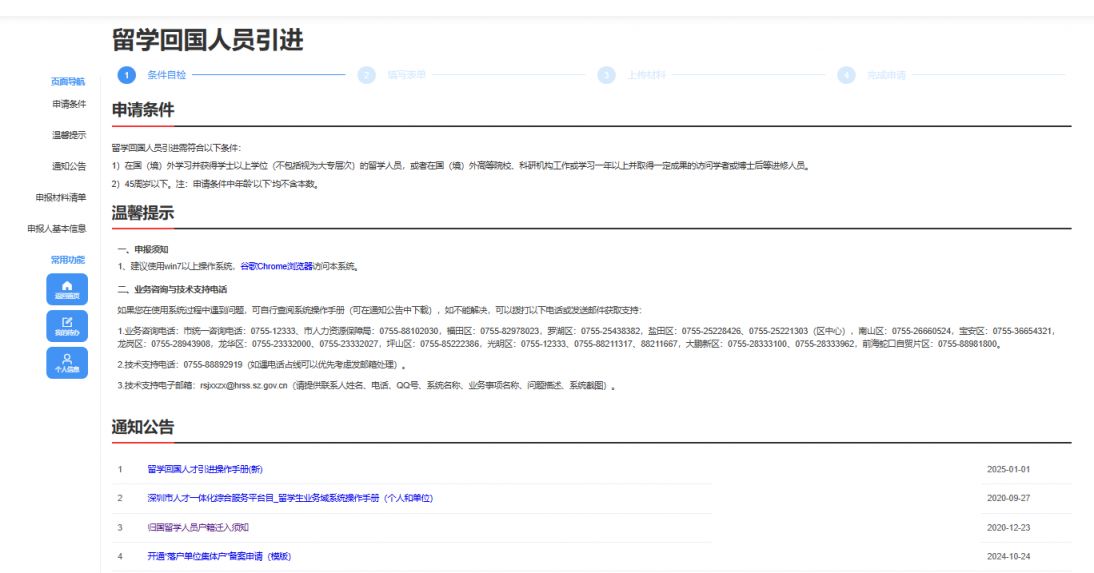Open 开通"落户单位集体户"备案申请 template link
The image size is (1094, 573).
coord(218,556)
